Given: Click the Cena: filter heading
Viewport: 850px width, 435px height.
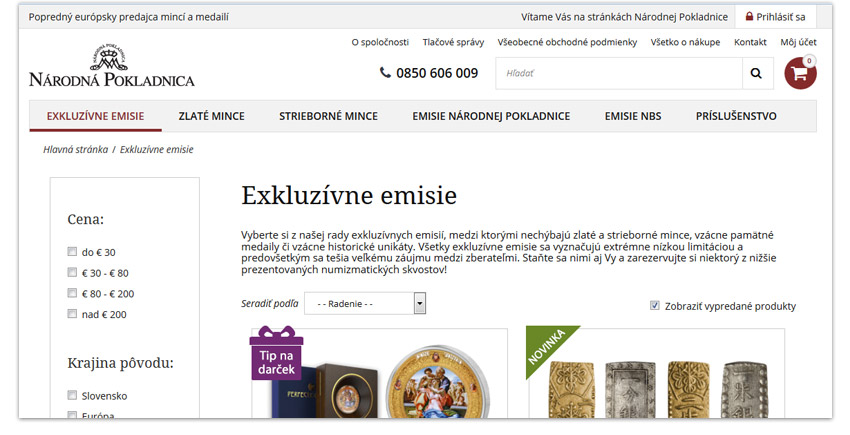Looking at the screenshot, I should click(x=86, y=219).
